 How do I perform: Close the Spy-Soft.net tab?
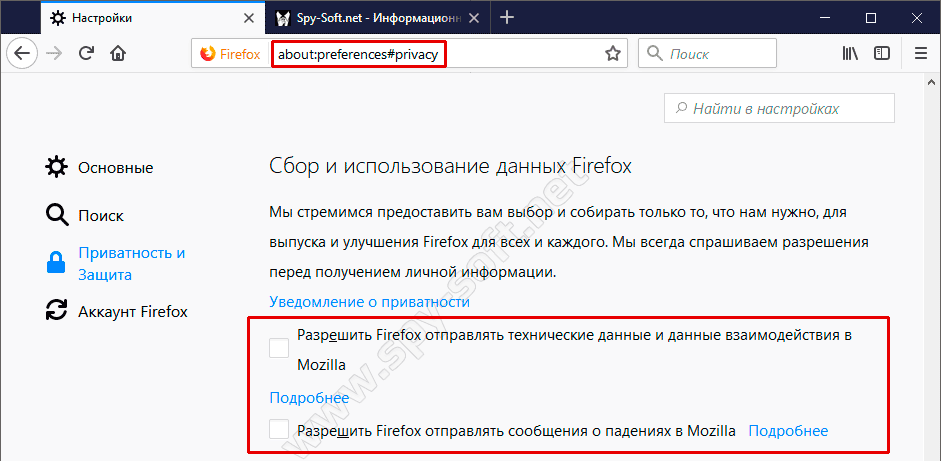474,18
